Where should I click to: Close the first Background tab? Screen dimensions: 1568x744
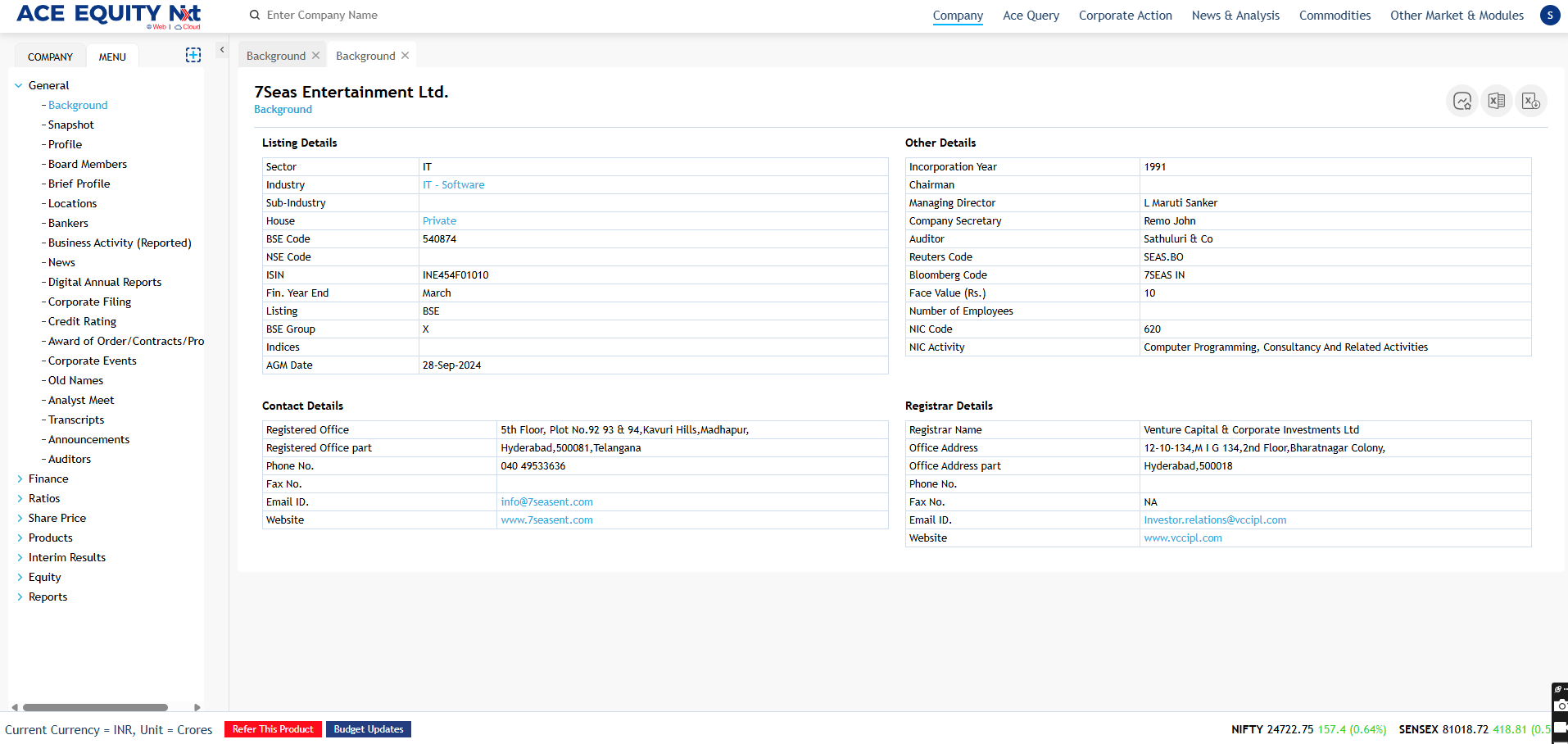point(316,56)
